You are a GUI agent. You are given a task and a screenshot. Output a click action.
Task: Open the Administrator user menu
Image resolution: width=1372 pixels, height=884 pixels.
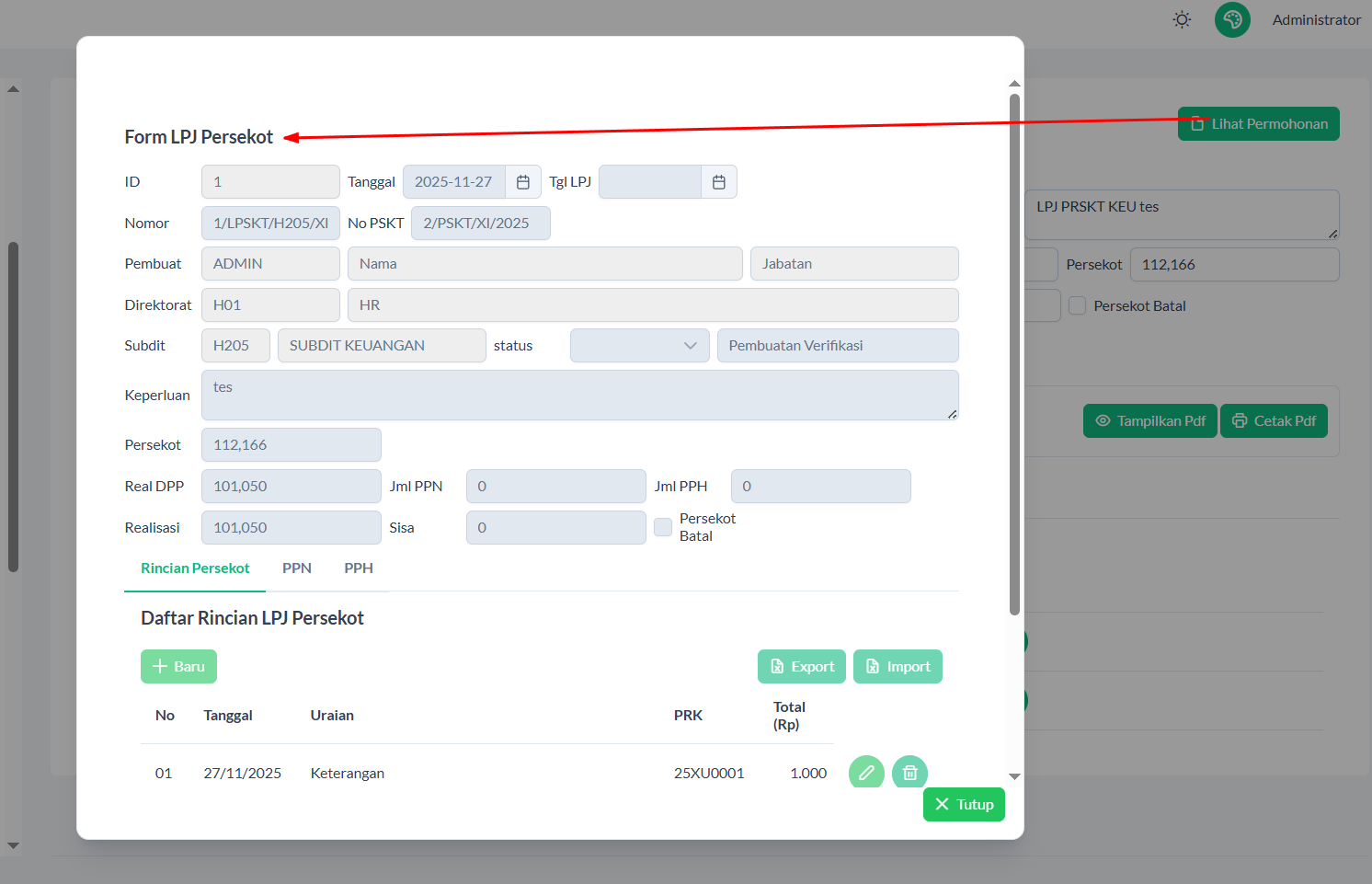[x=1316, y=20]
